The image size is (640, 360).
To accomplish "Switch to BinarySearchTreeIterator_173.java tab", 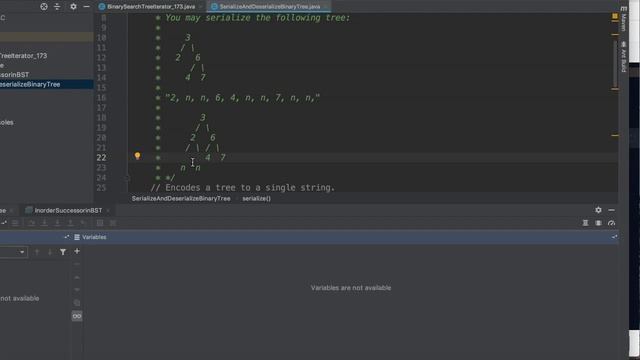I will pyautogui.click(x=150, y=7).
